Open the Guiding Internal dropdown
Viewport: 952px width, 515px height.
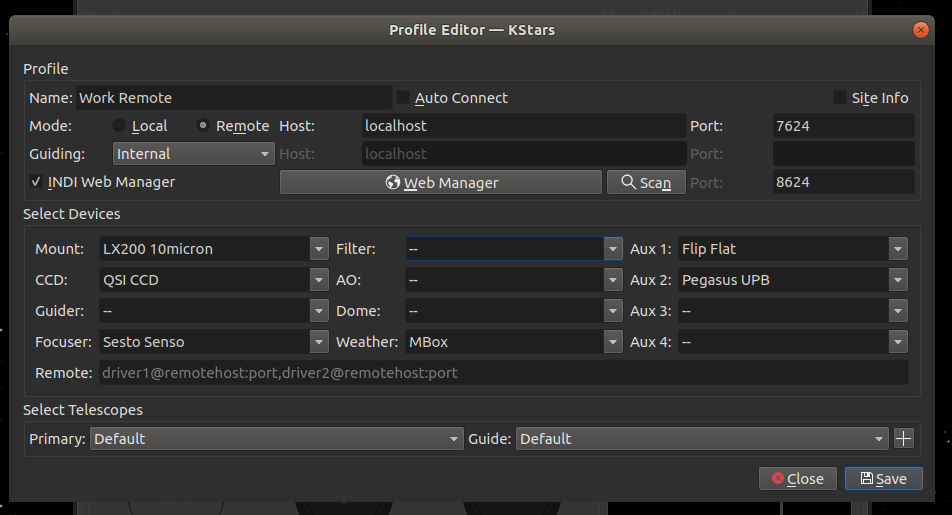pyautogui.click(x=194, y=154)
